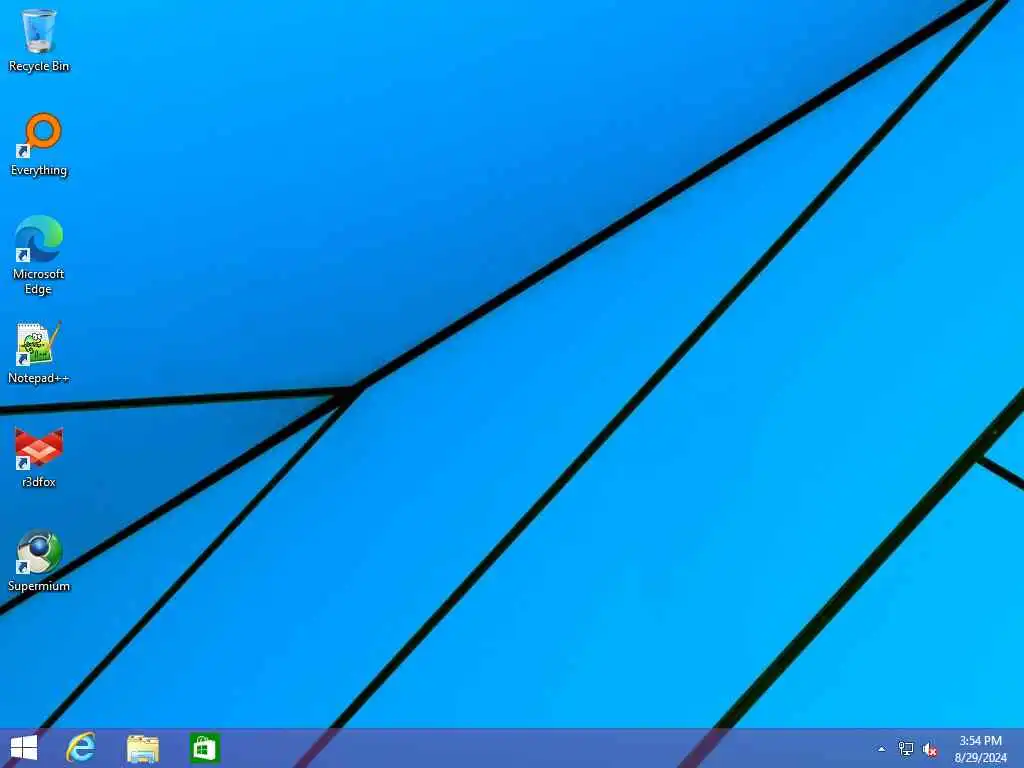The width and height of the screenshot is (1024, 768).
Task: Open the Windows Store taskbar icon
Action: (204, 748)
